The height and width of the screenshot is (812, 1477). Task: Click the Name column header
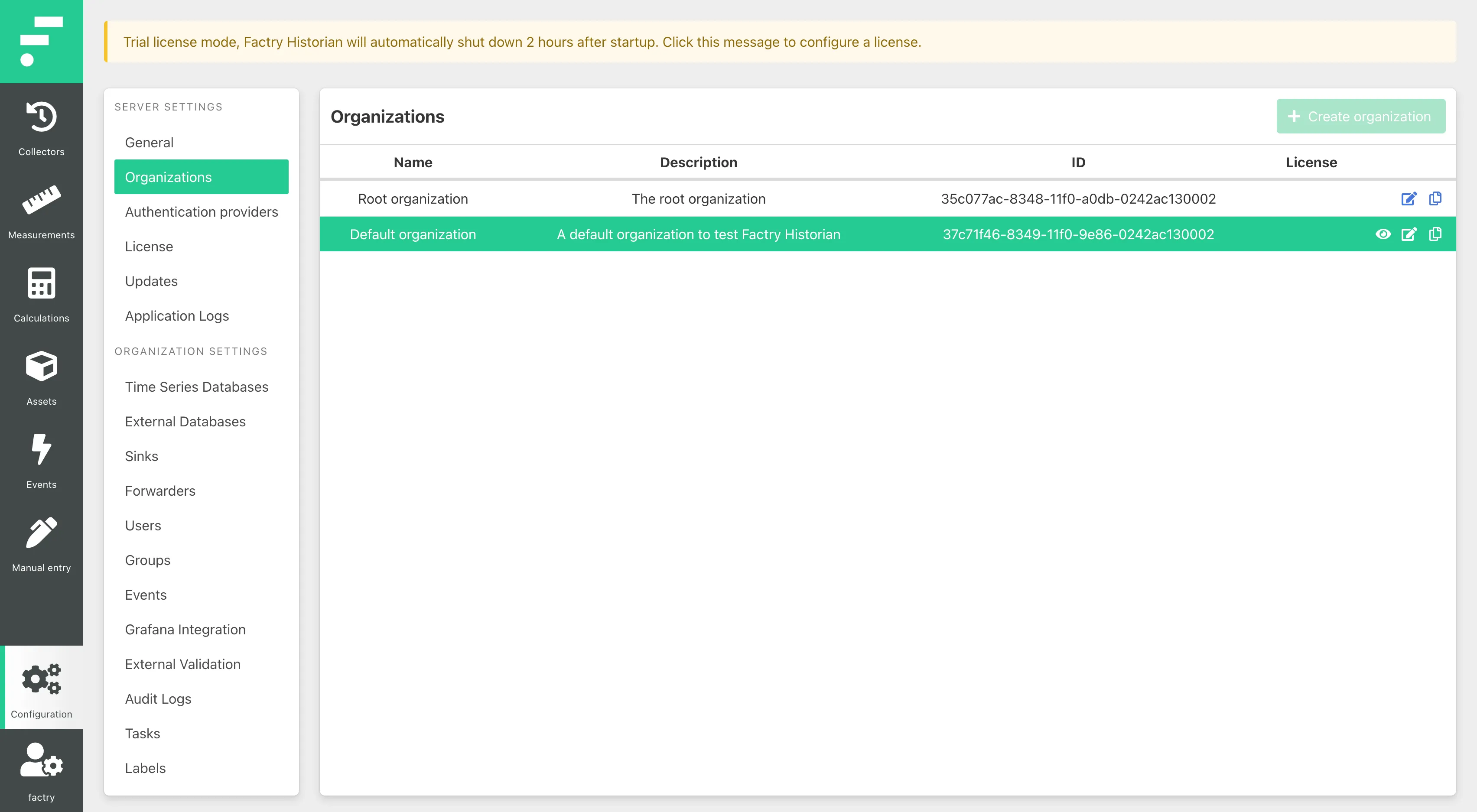(x=413, y=162)
